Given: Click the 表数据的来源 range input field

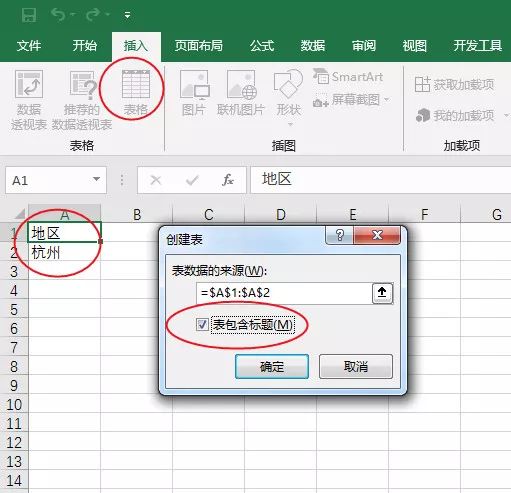Looking at the screenshot, I should pos(284,293).
